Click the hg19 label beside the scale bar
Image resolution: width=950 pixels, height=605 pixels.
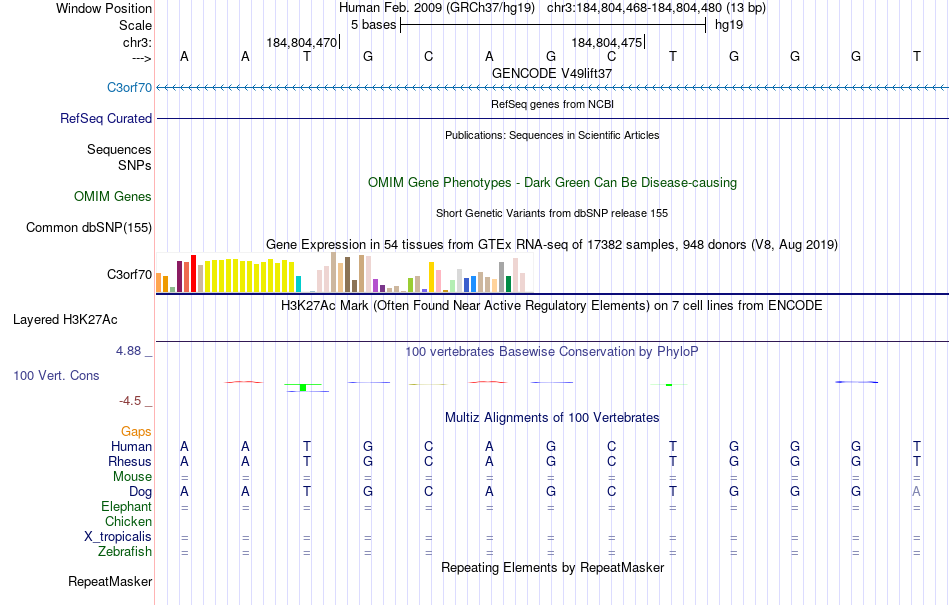click(x=729, y=25)
